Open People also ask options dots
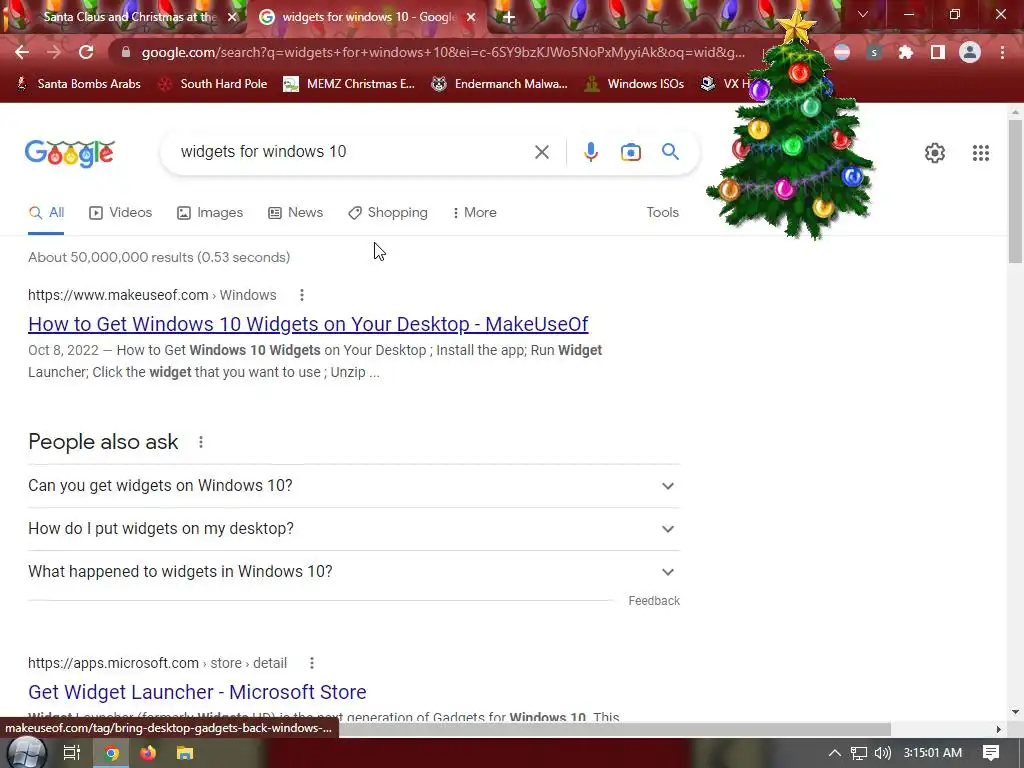This screenshot has width=1024, height=768. coord(201,442)
